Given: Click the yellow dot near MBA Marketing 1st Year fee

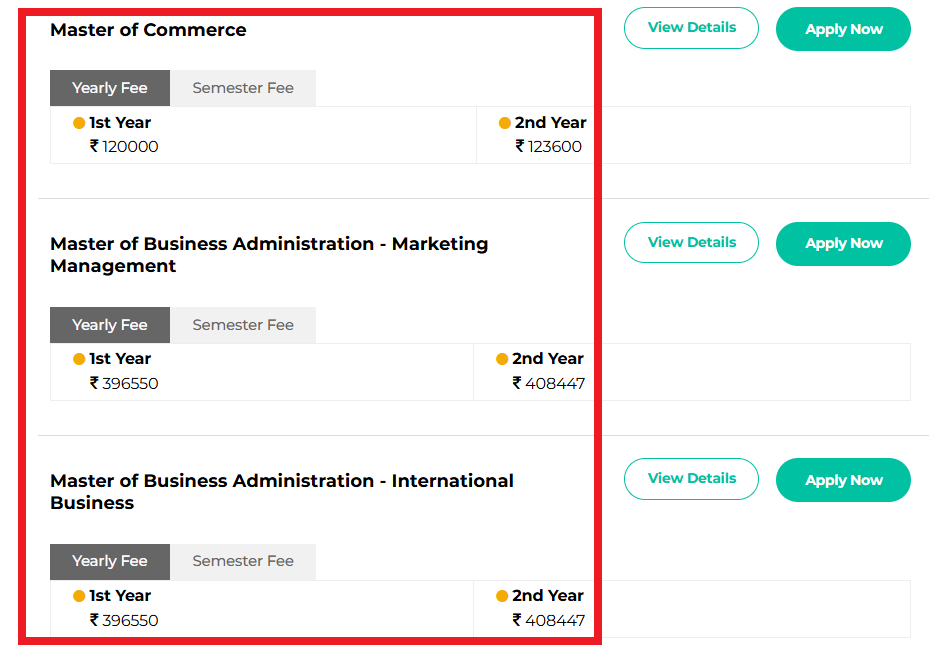Looking at the screenshot, I should coord(79,358).
